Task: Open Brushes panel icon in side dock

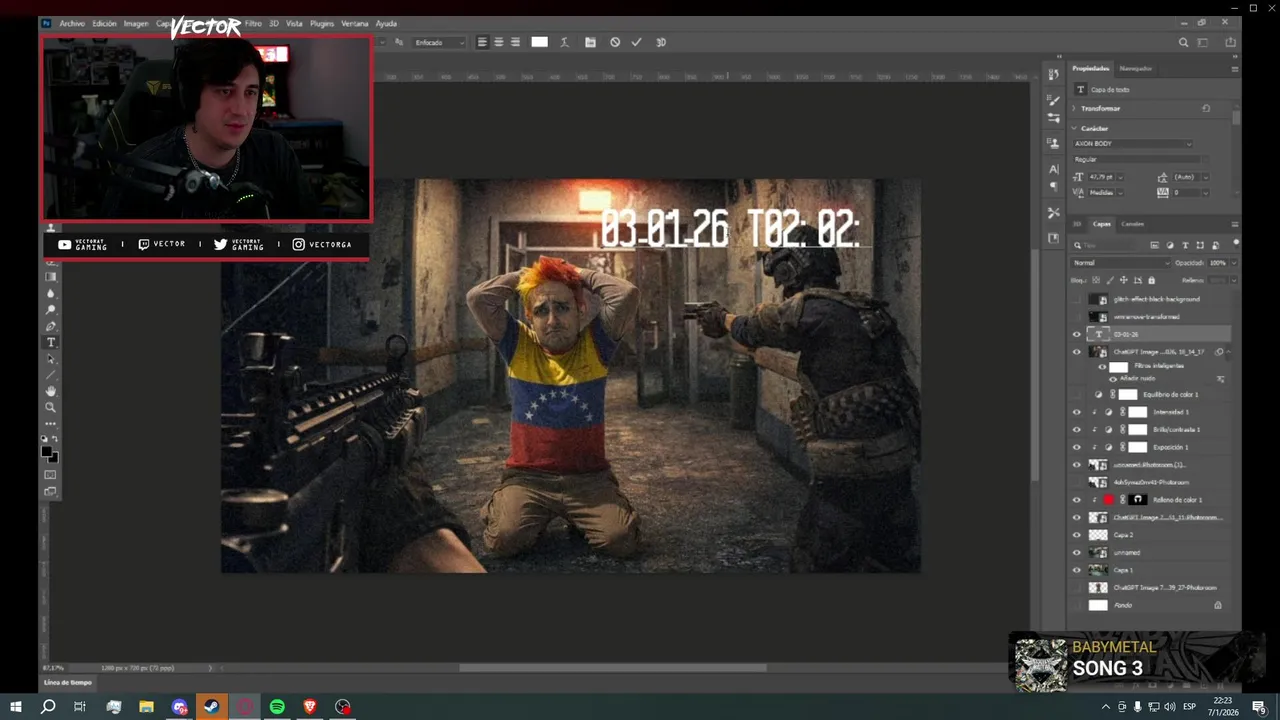Action: pyautogui.click(x=1053, y=100)
